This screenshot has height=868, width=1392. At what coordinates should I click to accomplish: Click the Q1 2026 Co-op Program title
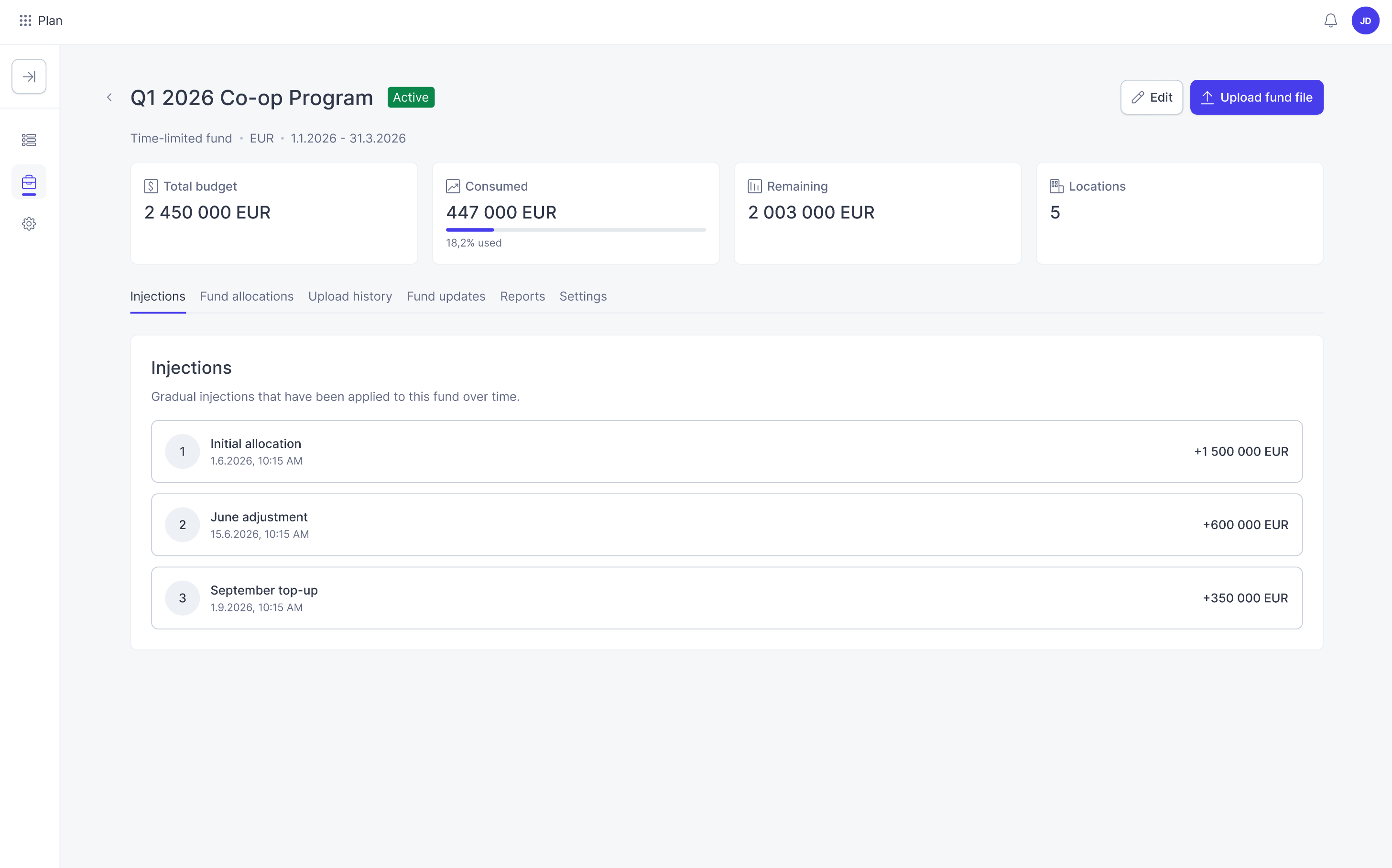pos(251,98)
